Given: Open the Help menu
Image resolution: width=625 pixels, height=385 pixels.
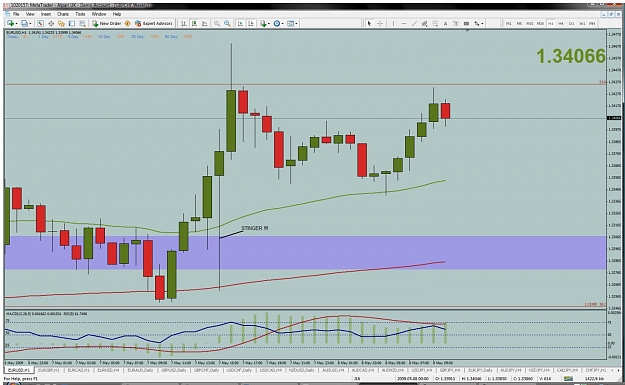Looking at the screenshot, I should [117, 14].
